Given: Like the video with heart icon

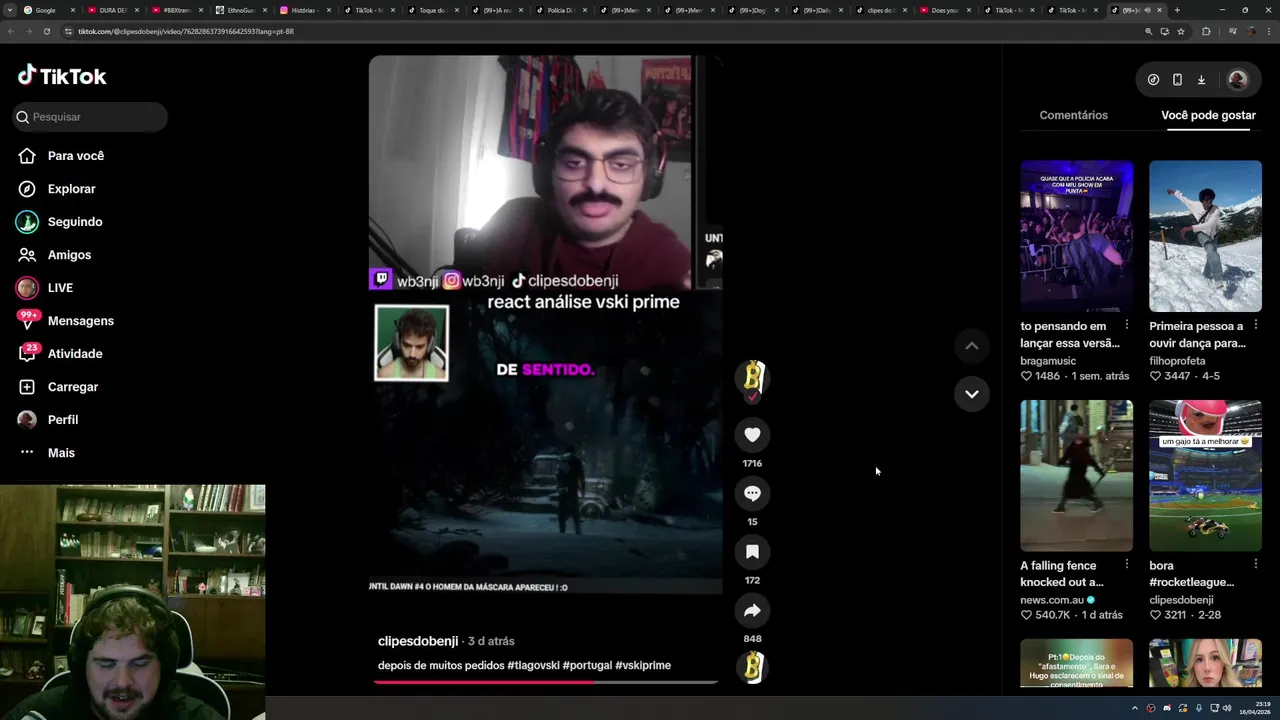Looking at the screenshot, I should [x=752, y=435].
